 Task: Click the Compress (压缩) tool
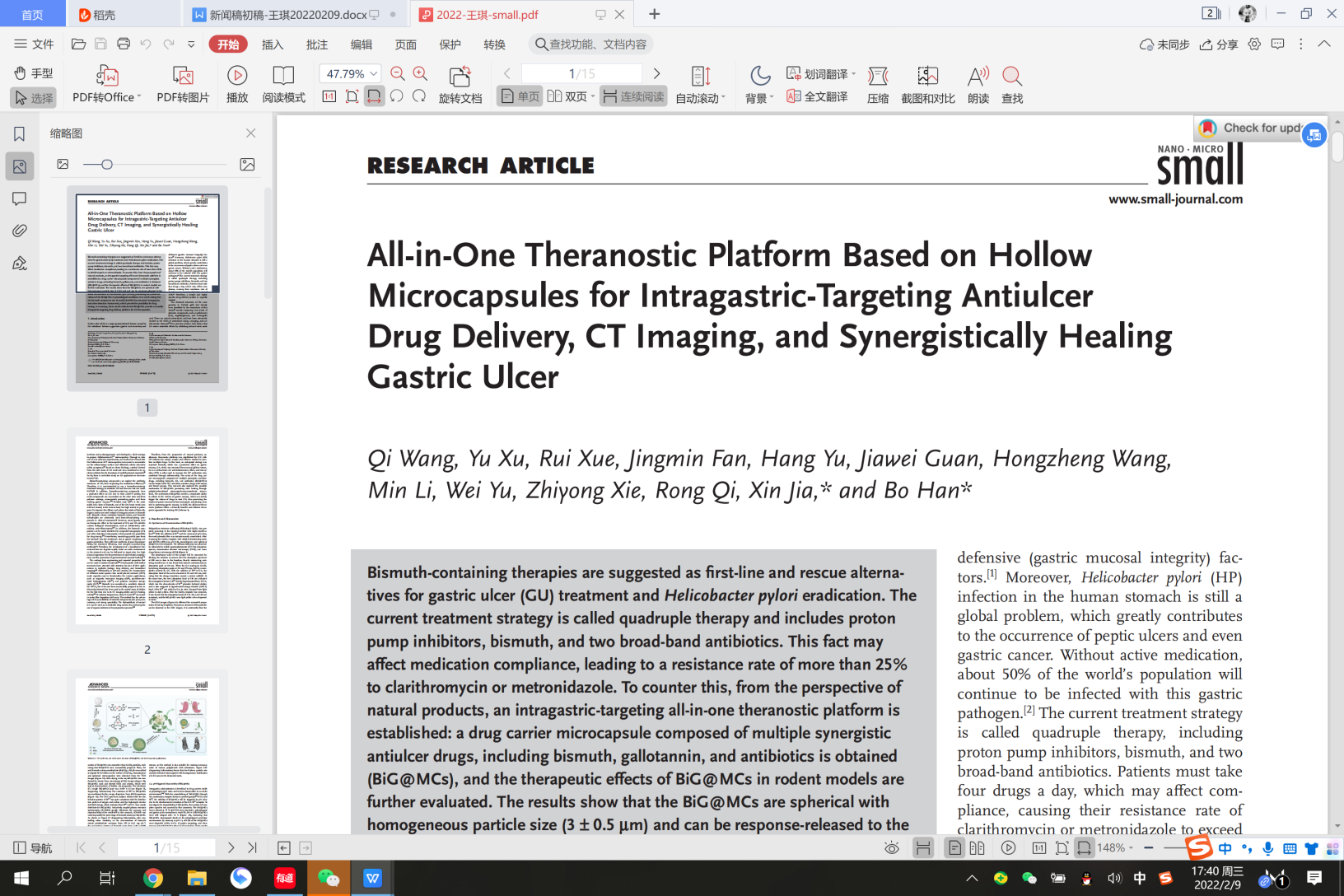[x=878, y=85]
